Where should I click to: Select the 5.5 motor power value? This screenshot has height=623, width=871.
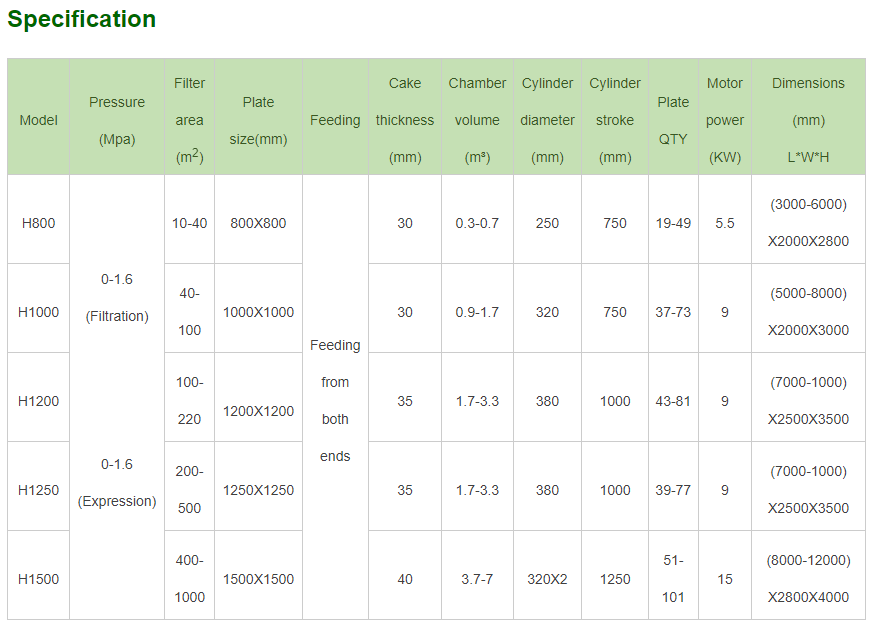point(725,223)
